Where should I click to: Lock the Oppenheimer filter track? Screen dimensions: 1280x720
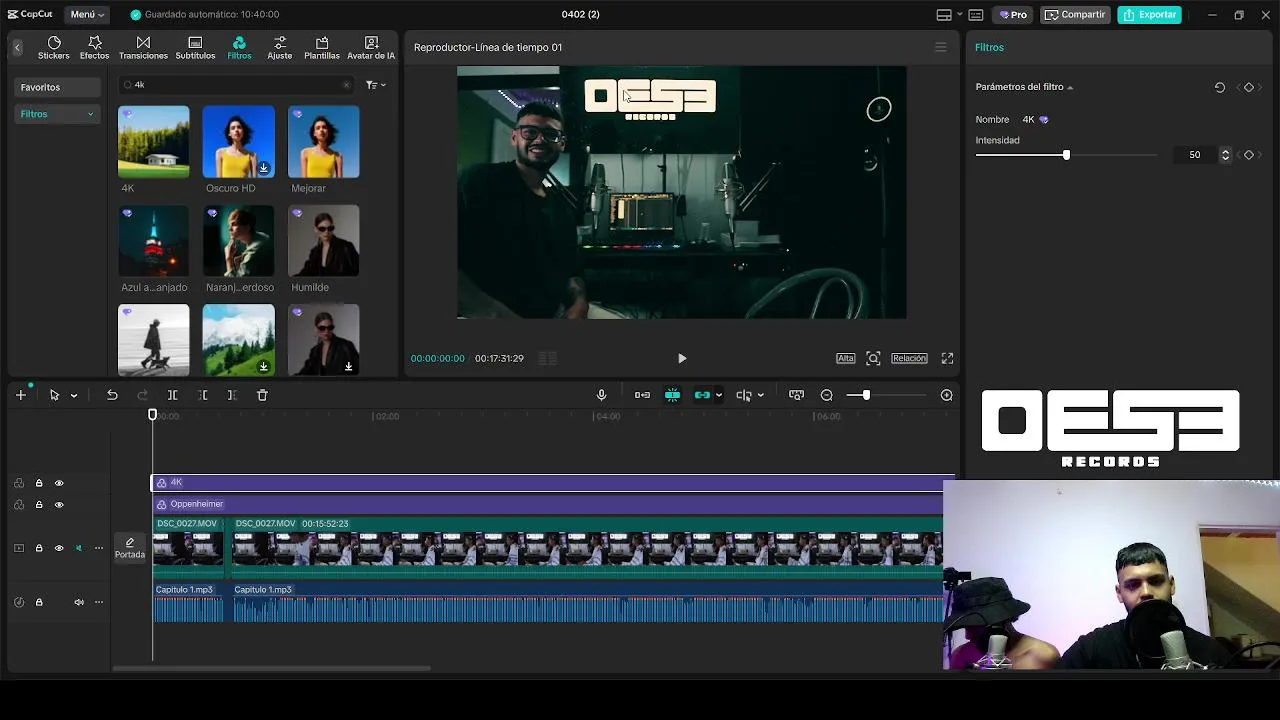pos(39,505)
